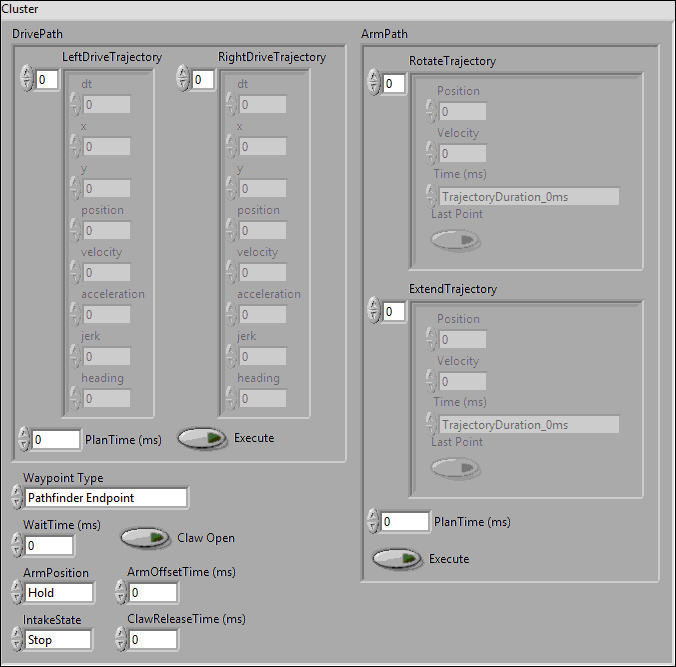Click ExtendTrajectory Velocity value field
The height and width of the screenshot is (667, 676).
click(463, 382)
